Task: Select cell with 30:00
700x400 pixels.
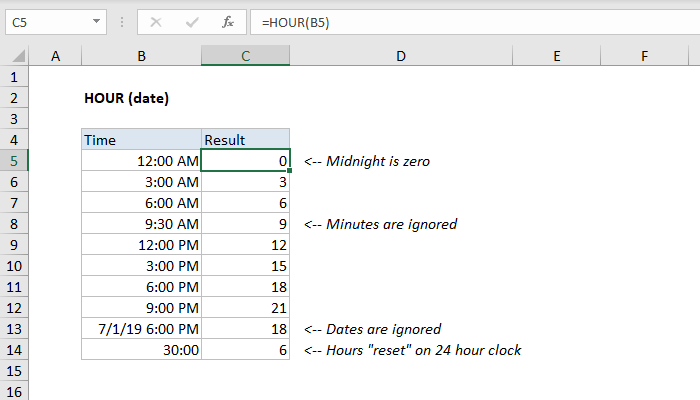Action: [142, 350]
